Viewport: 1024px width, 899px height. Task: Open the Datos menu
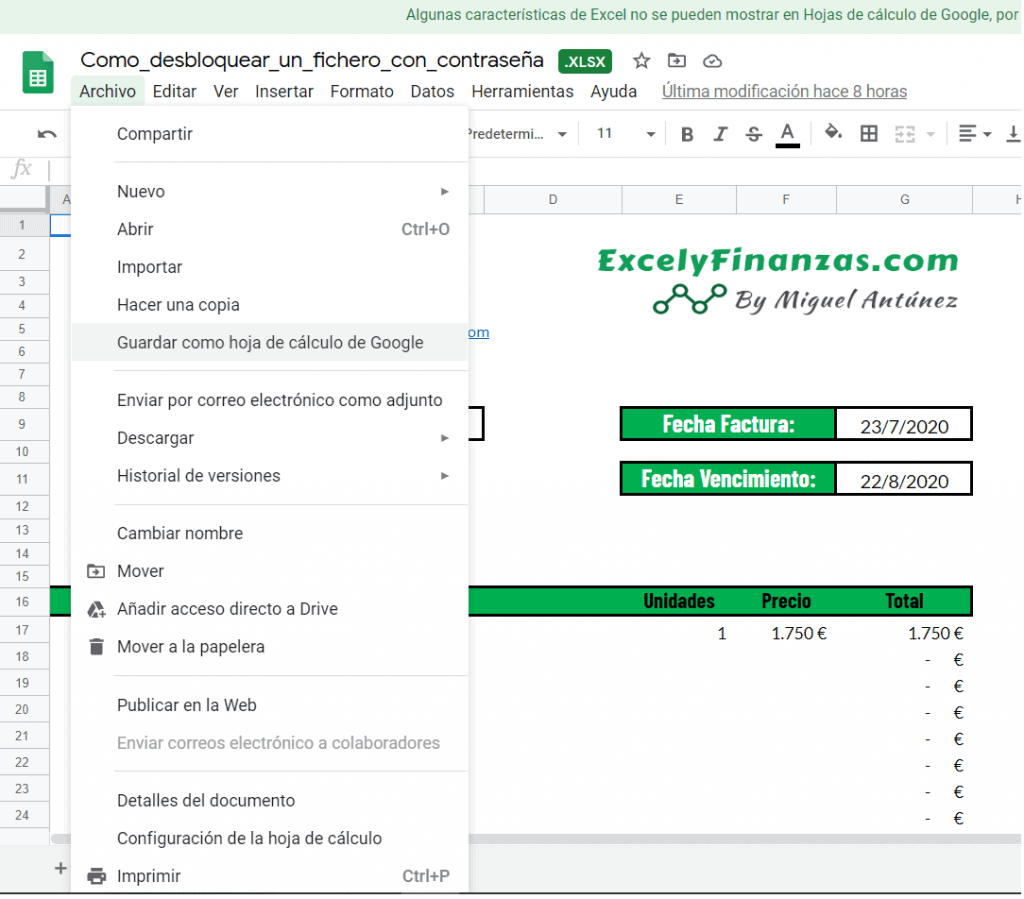point(432,91)
